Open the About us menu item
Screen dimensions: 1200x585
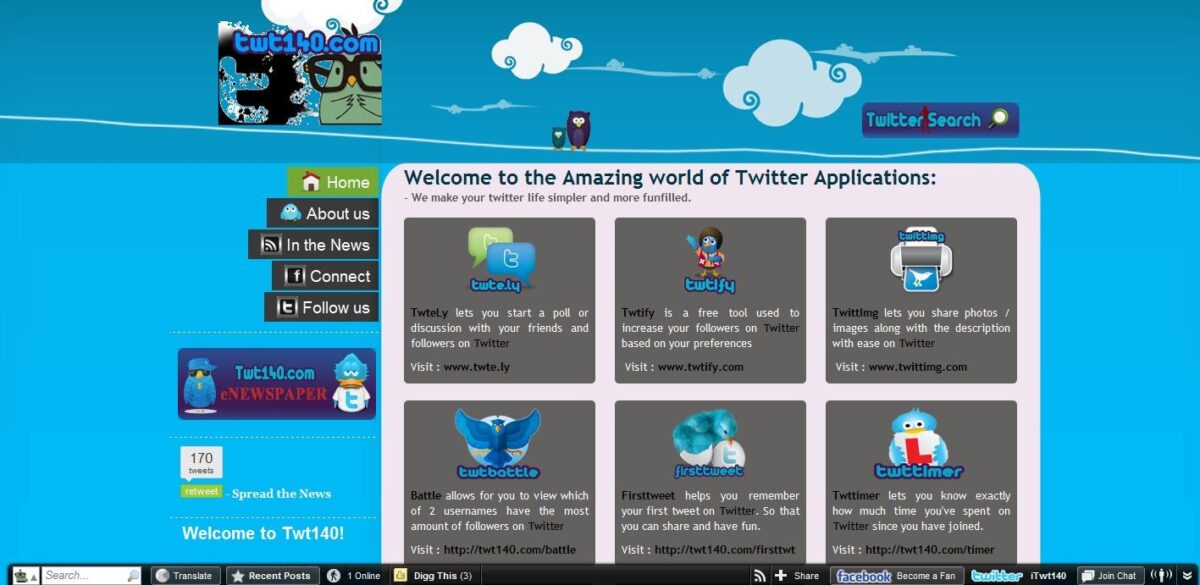click(x=323, y=213)
